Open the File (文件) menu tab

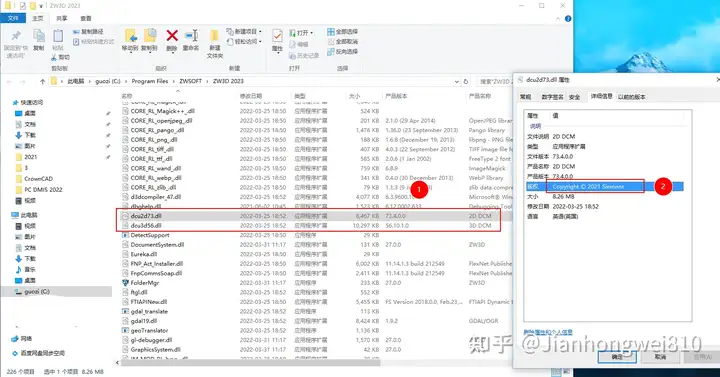pyautogui.click(x=13, y=18)
